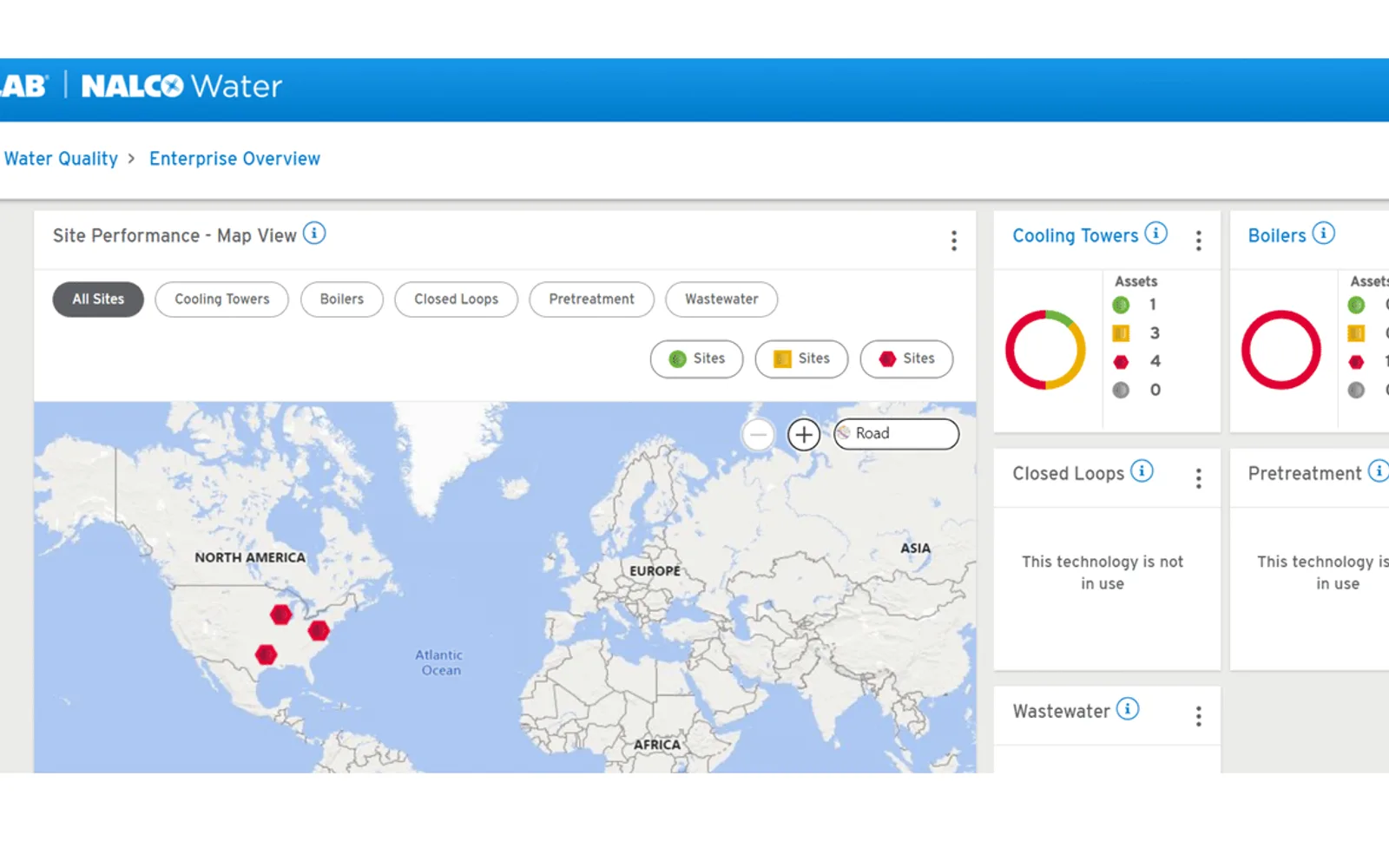Click Closed Loops title text
Screen dimensions: 1389x868
click(x=1068, y=474)
